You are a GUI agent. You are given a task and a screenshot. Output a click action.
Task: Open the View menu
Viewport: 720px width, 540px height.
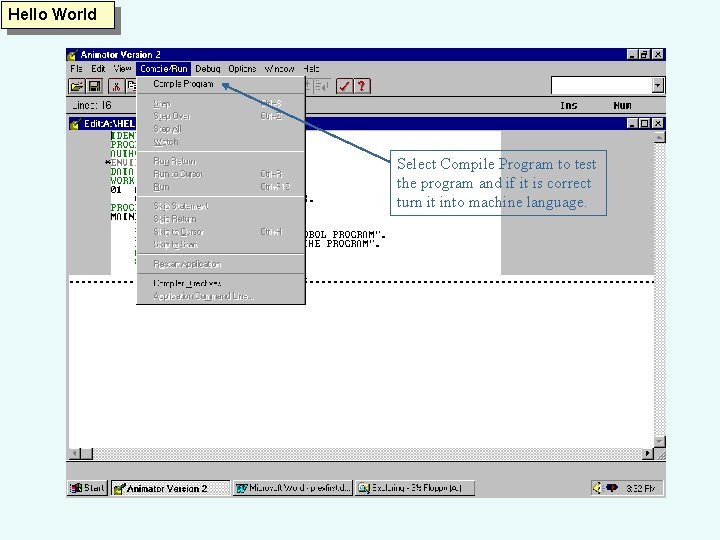[122, 69]
